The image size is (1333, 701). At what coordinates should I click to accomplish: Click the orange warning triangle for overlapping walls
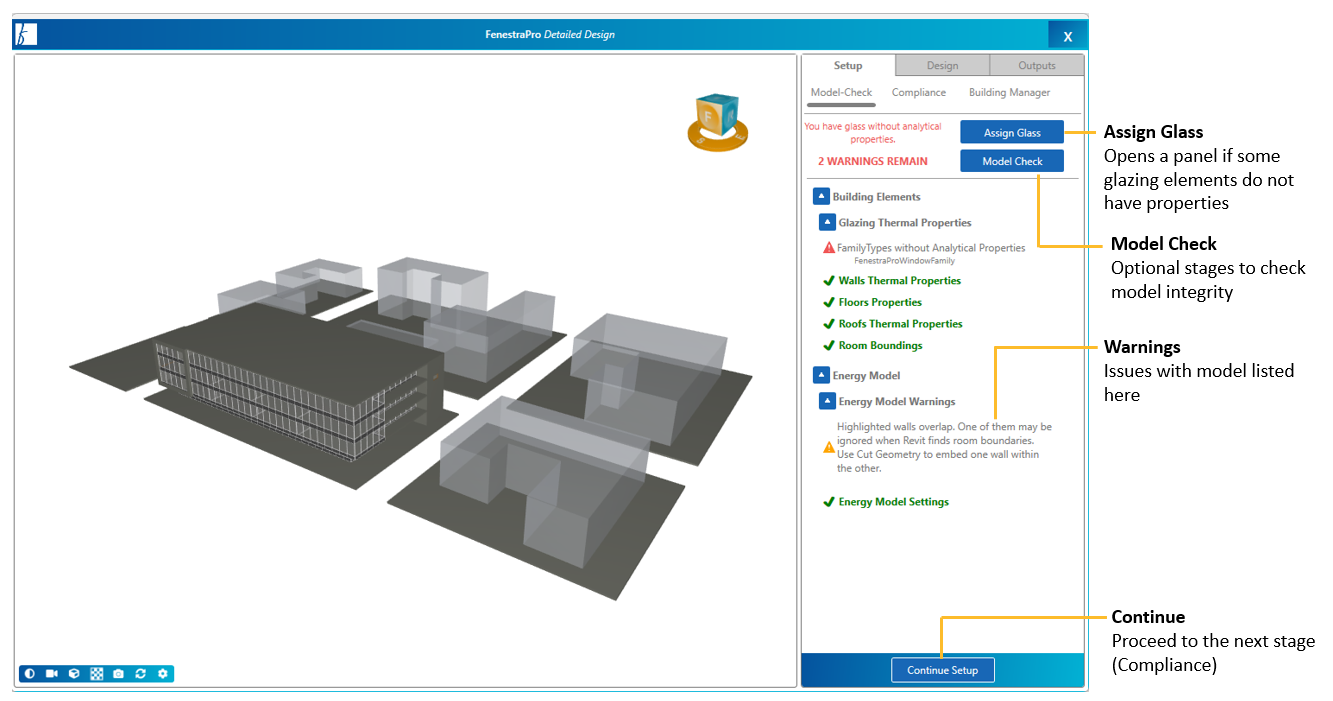click(829, 447)
